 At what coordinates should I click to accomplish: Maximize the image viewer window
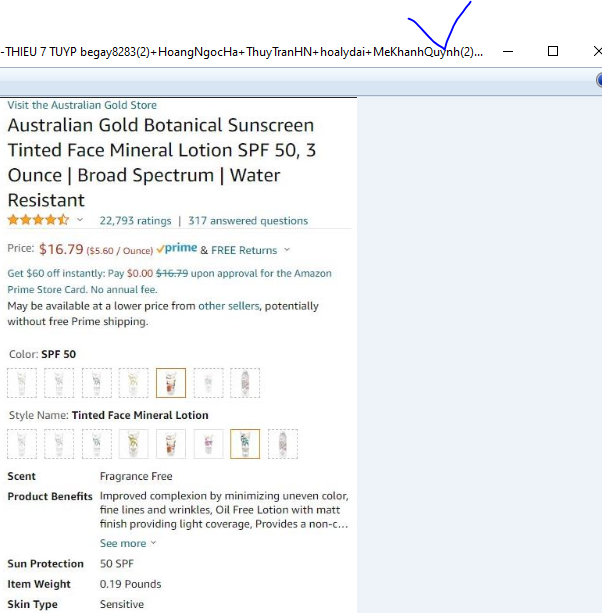tap(553, 51)
